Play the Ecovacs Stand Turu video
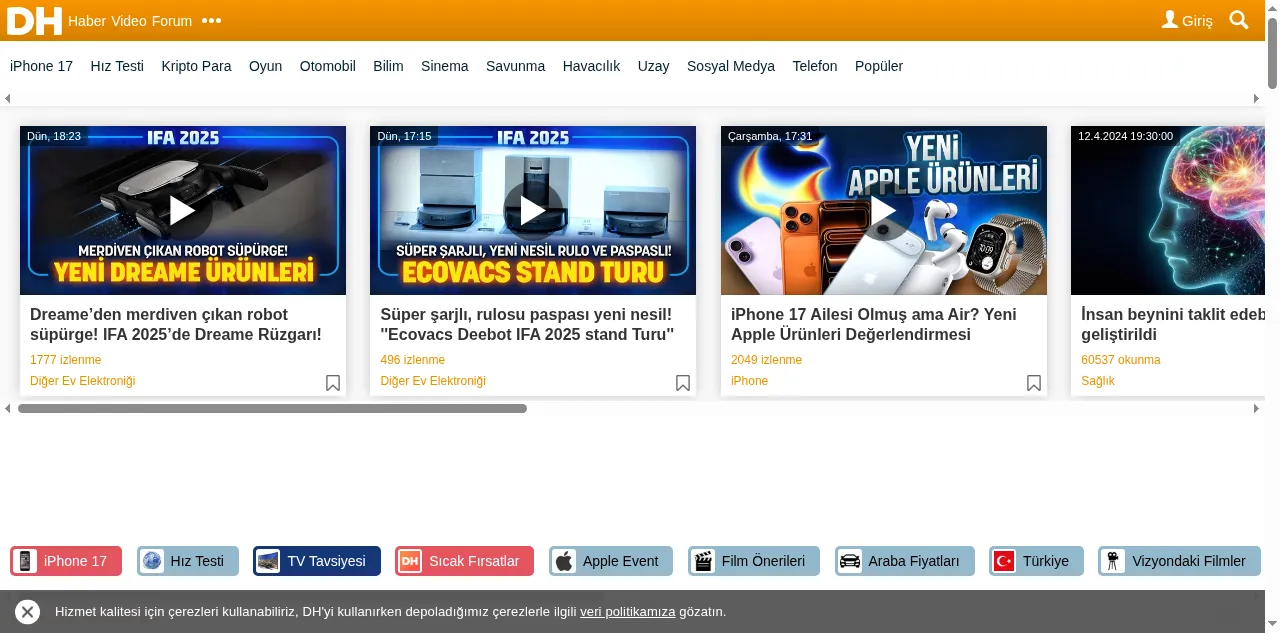The width and height of the screenshot is (1280, 633). pos(533,210)
